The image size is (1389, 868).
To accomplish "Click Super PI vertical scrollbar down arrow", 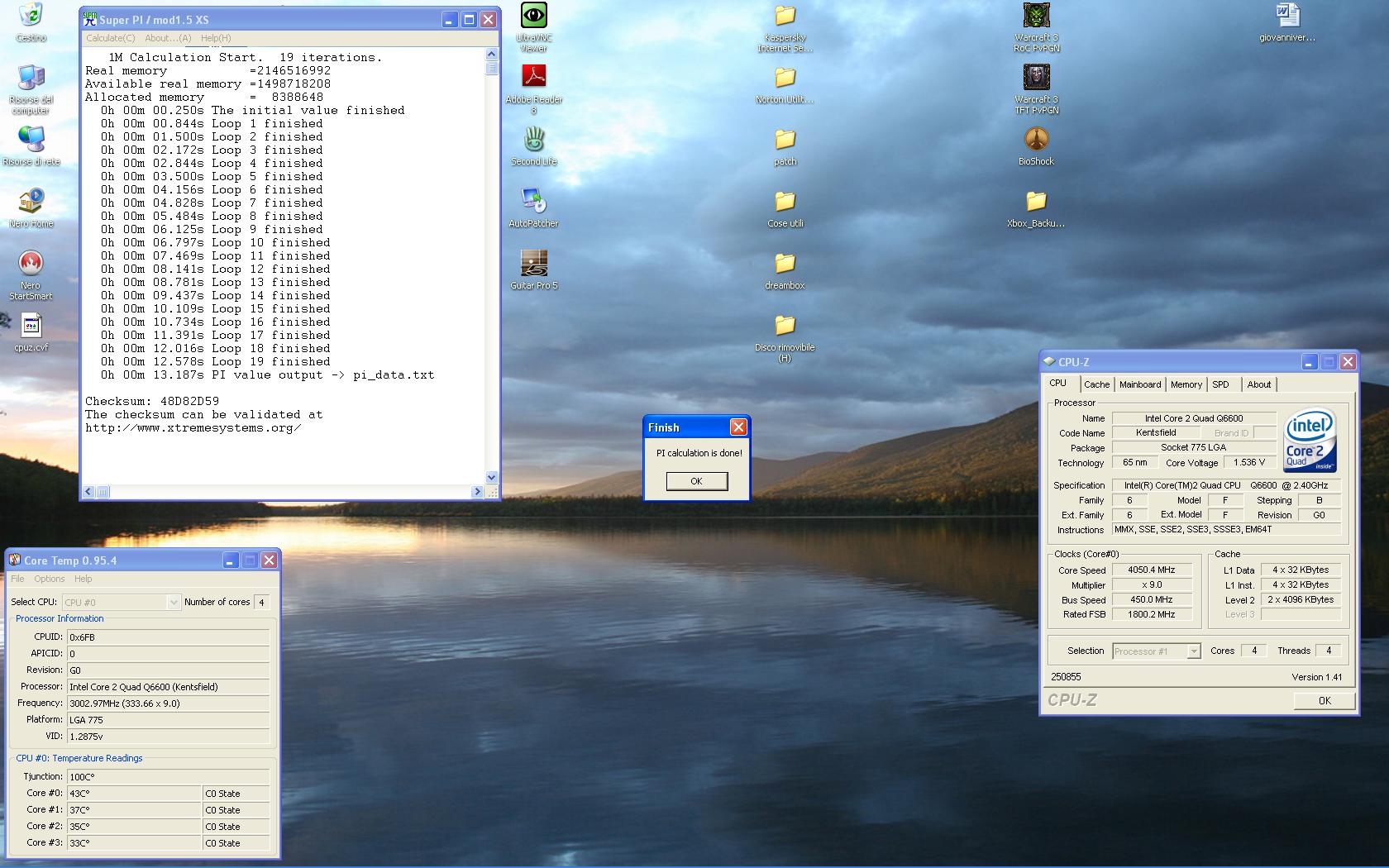I will [x=492, y=477].
